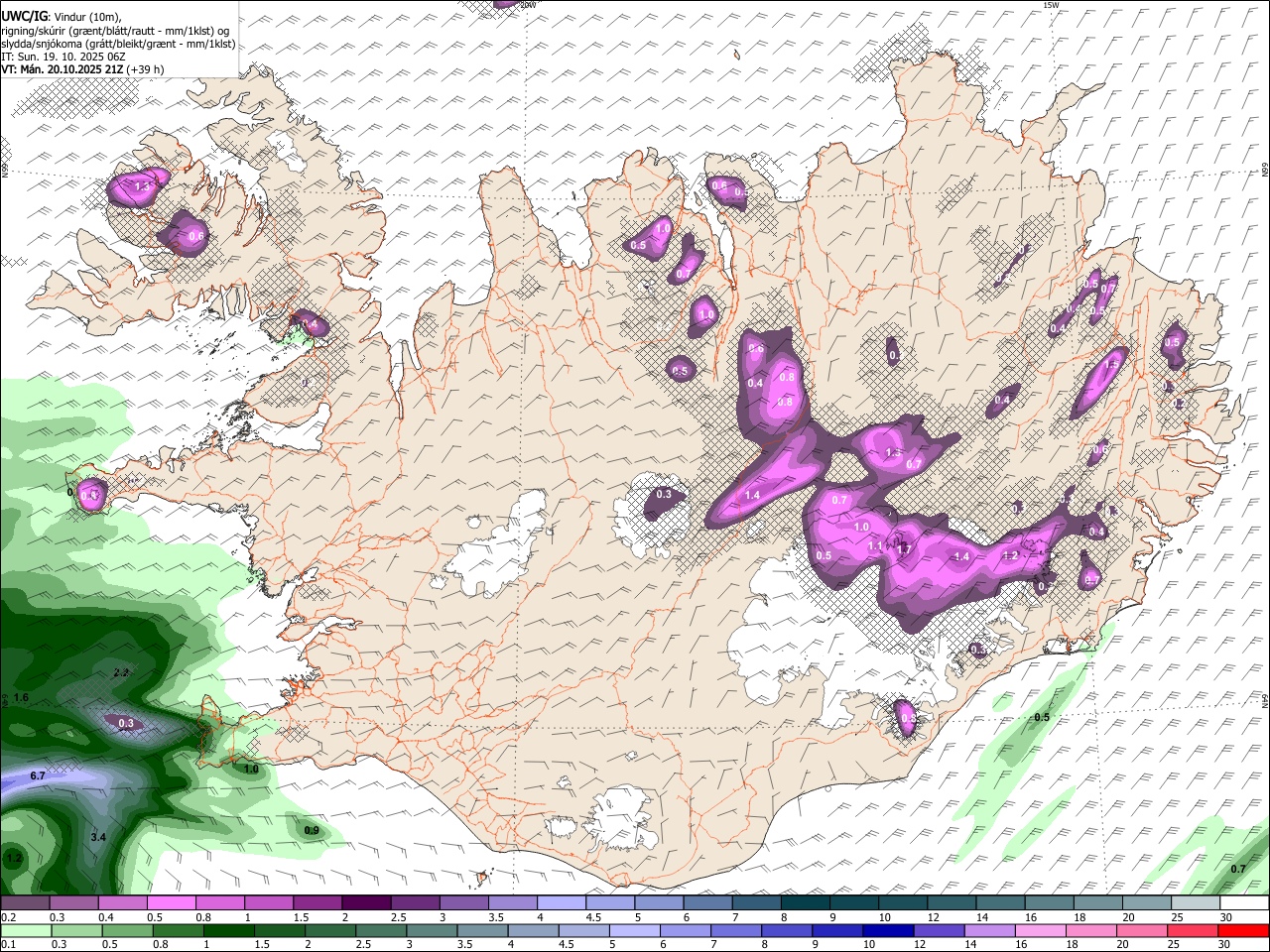Click the '30' label in the snow legend row
Screen dimensions: 1270x952
(x=1226, y=917)
